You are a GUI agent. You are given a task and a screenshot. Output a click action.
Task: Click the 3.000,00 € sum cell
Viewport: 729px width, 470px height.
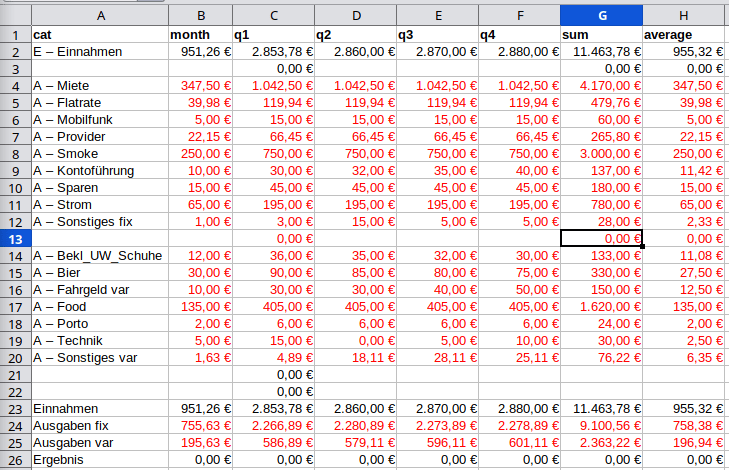(x=601, y=154)
